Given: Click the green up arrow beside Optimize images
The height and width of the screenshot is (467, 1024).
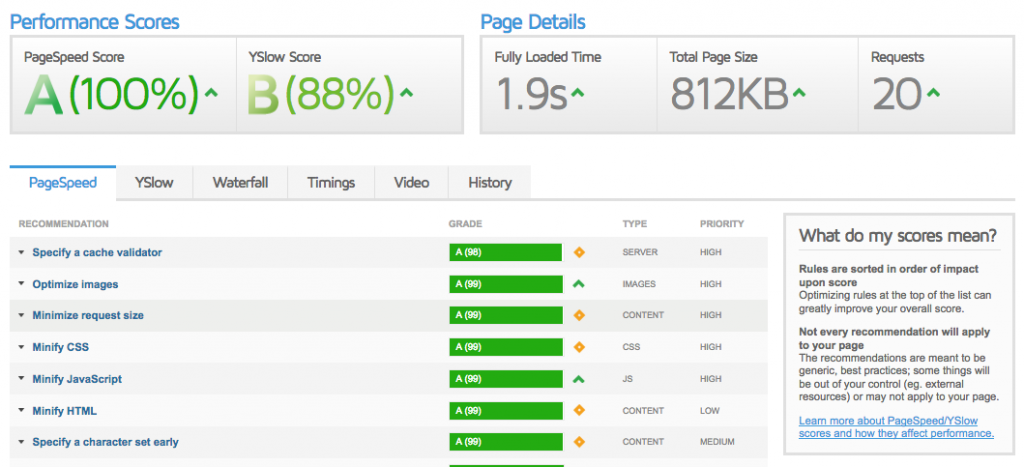Looking at the screenshot, I should click(x=579, y=284).
